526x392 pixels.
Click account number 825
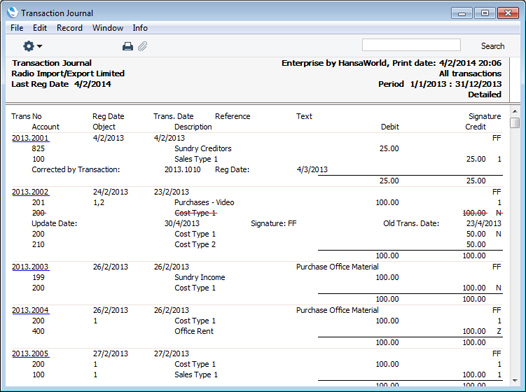(38, 149)
